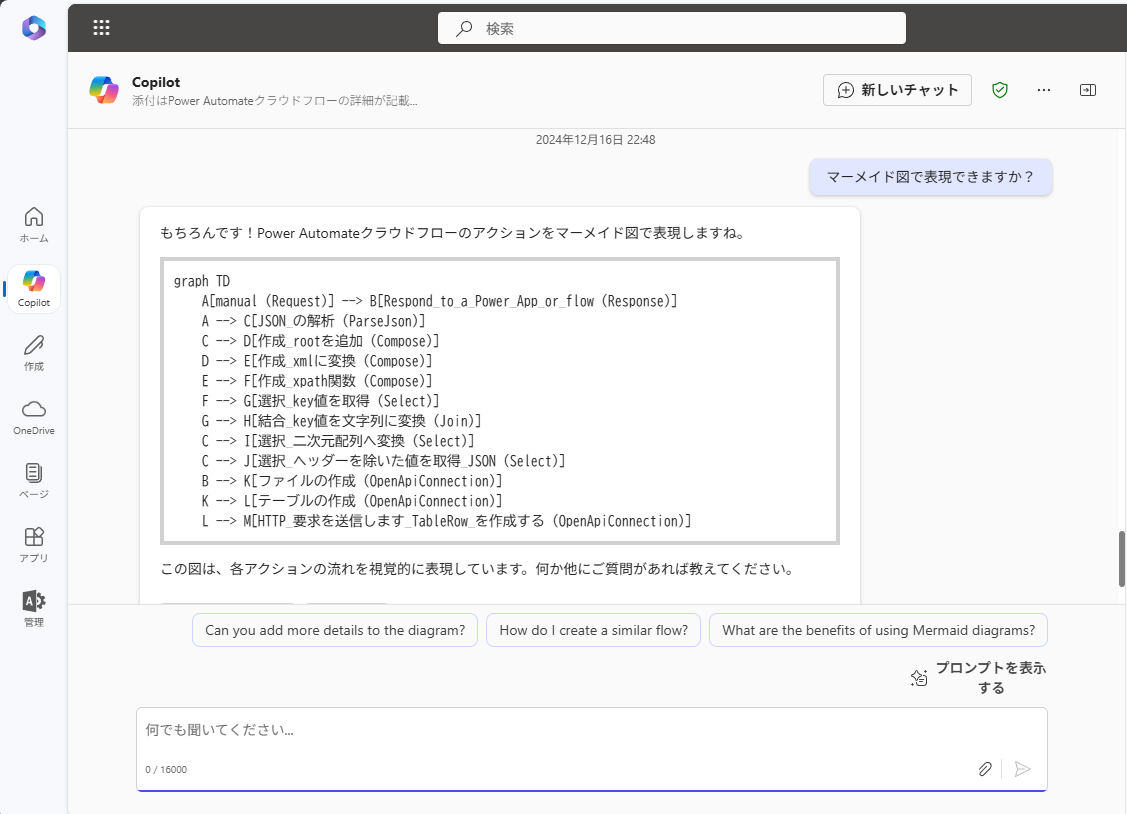Open the ホーム sidebar item
Image resolution: width=1127 pixels, height=814 pixels.
pos(34,225)
